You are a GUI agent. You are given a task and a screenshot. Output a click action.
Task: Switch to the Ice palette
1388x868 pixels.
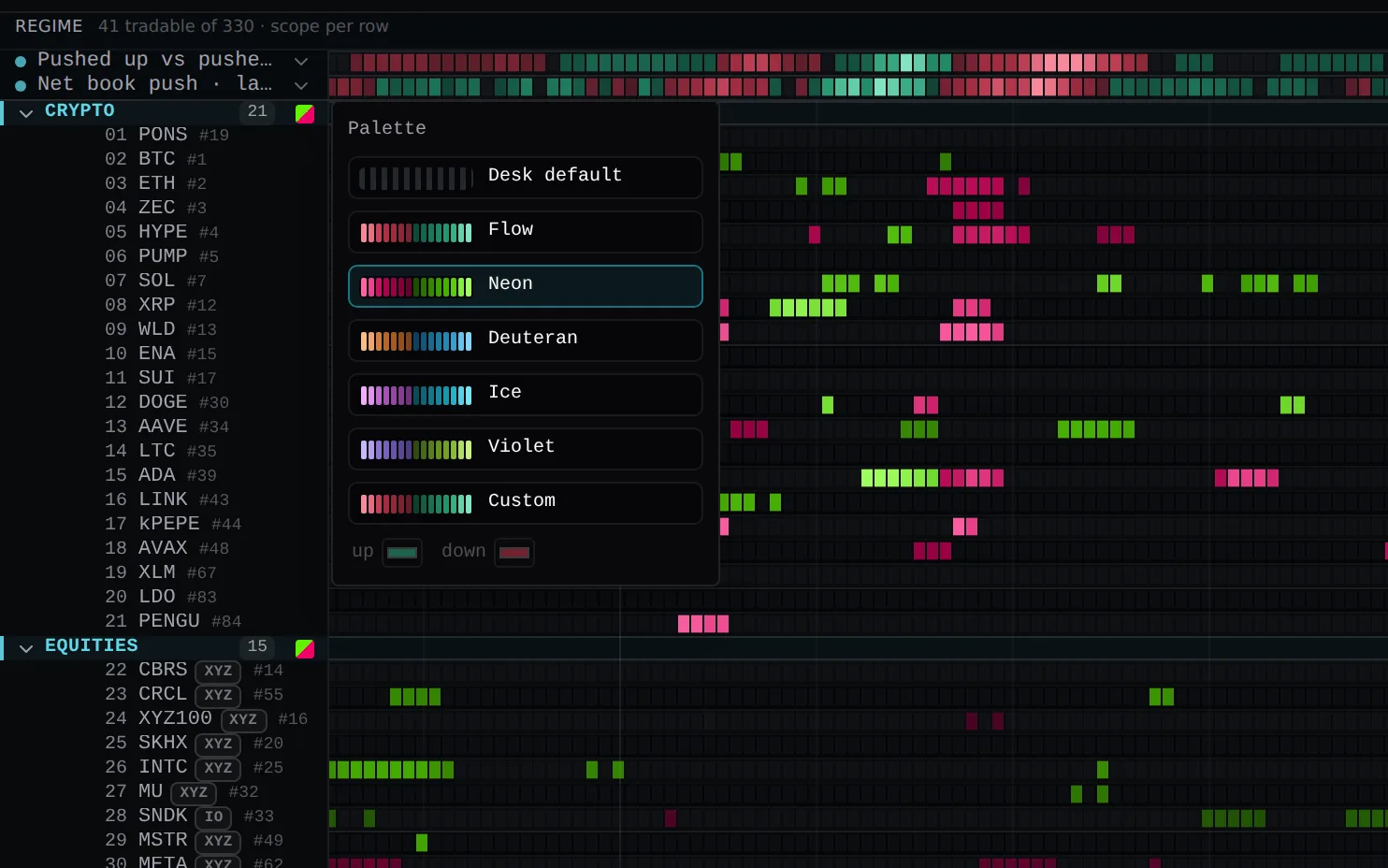pos(526,395)
